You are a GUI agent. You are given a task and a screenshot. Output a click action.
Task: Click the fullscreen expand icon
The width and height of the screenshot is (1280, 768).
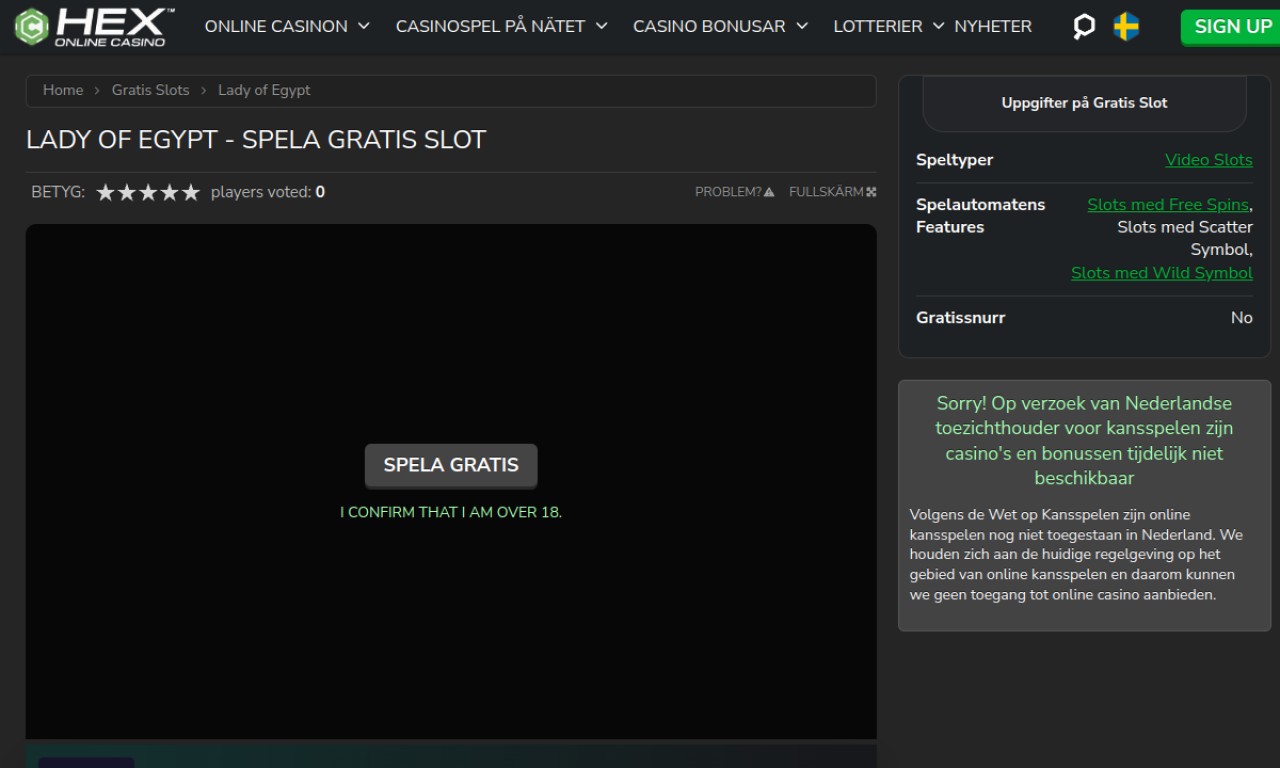coord(871,192)
